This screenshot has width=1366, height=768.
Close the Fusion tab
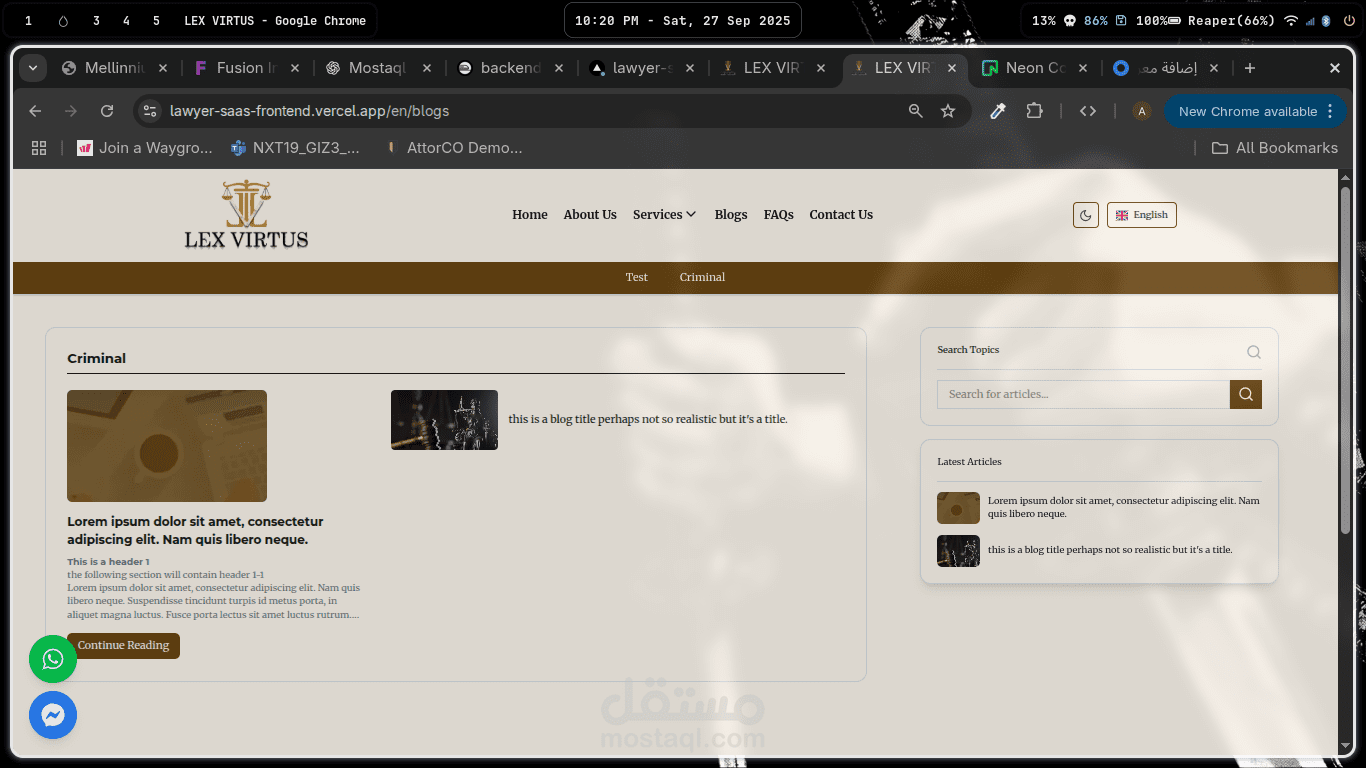pos(295,68)
